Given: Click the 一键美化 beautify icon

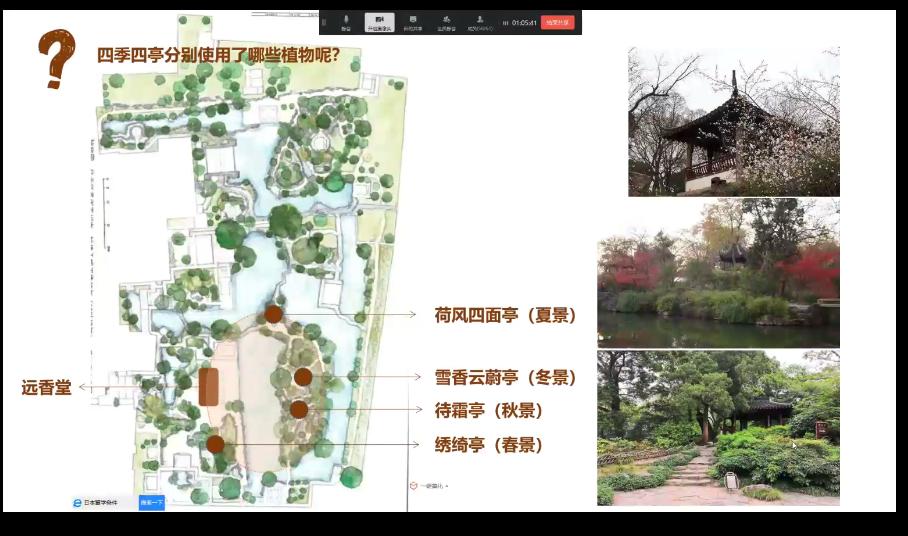Looking at the screenshot, I should click(413, 485).
